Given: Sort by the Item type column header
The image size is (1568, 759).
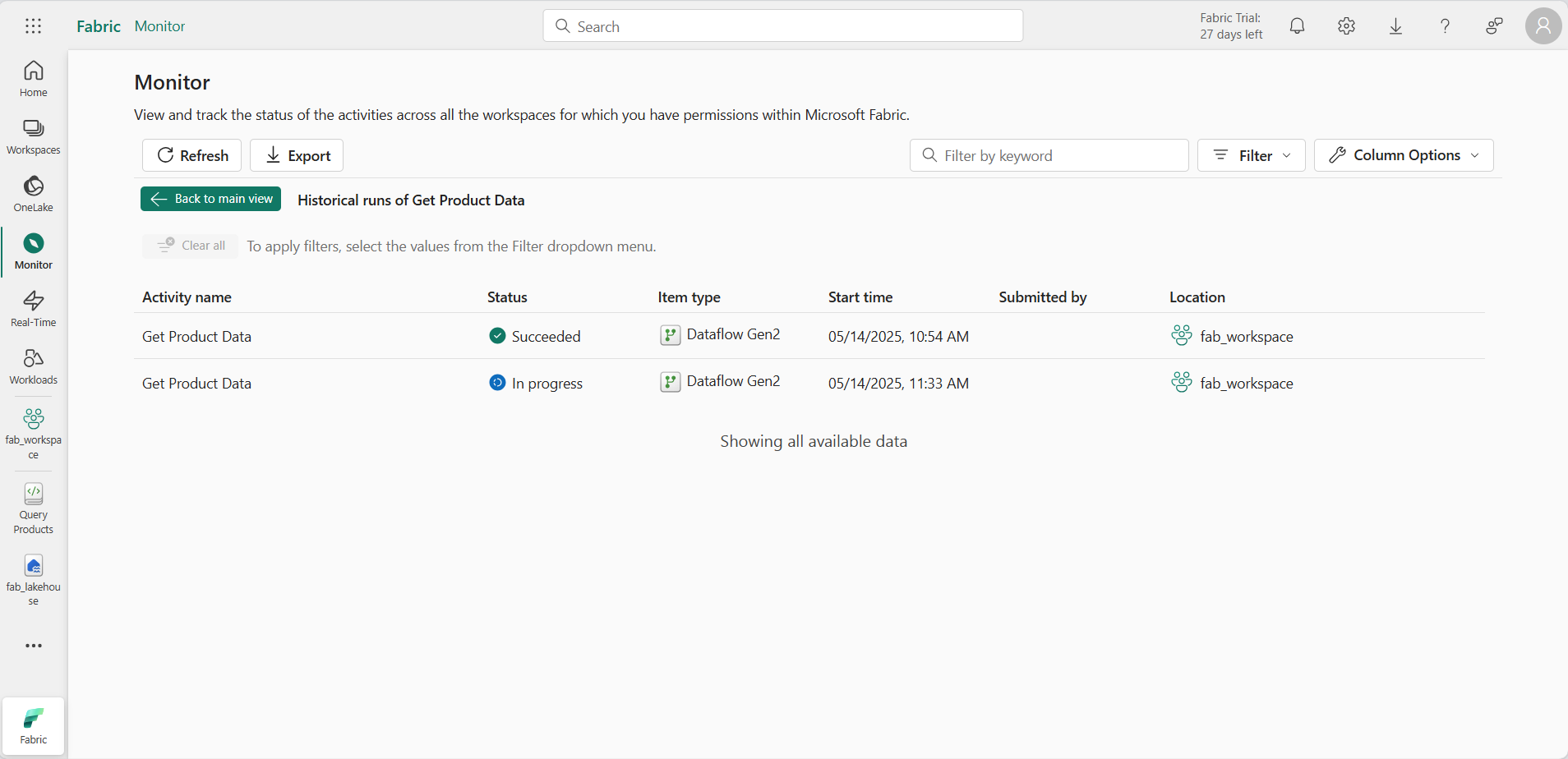Looking at the screenshot, I should coord(689,297).
